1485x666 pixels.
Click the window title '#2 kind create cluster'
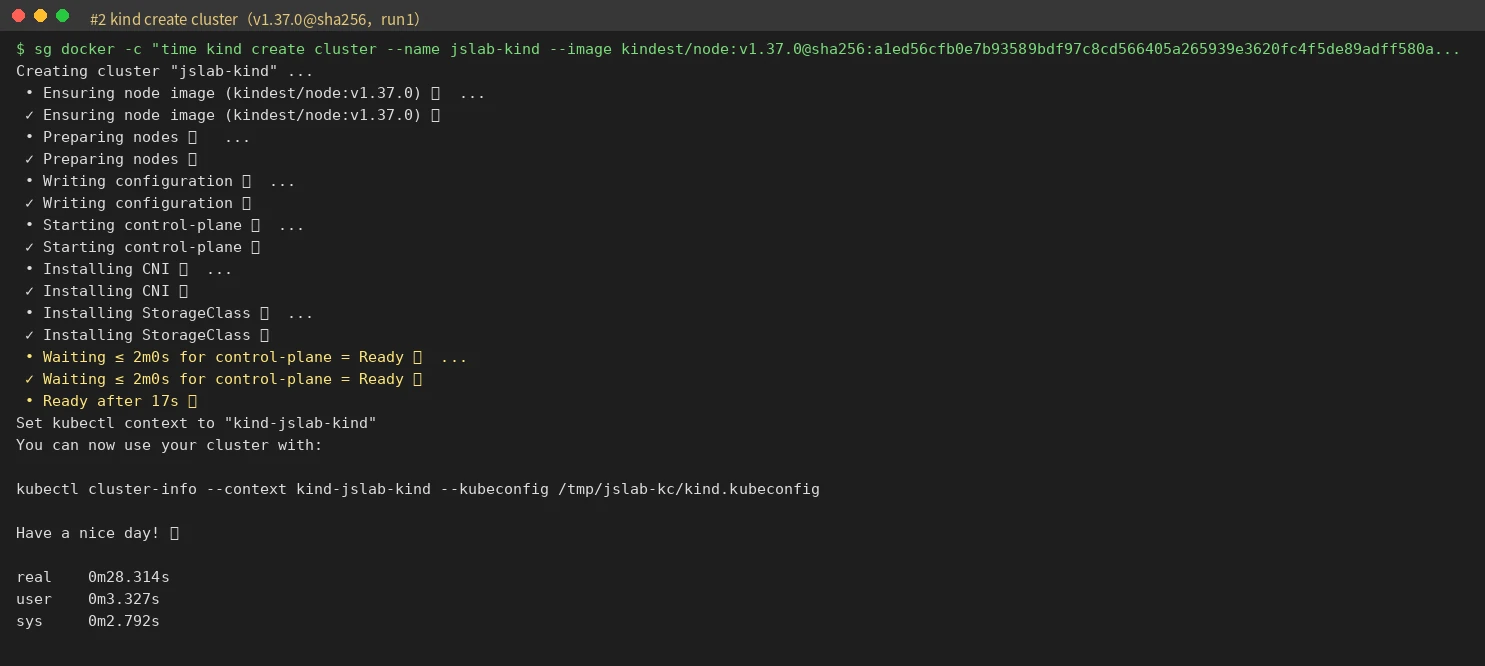255,19
